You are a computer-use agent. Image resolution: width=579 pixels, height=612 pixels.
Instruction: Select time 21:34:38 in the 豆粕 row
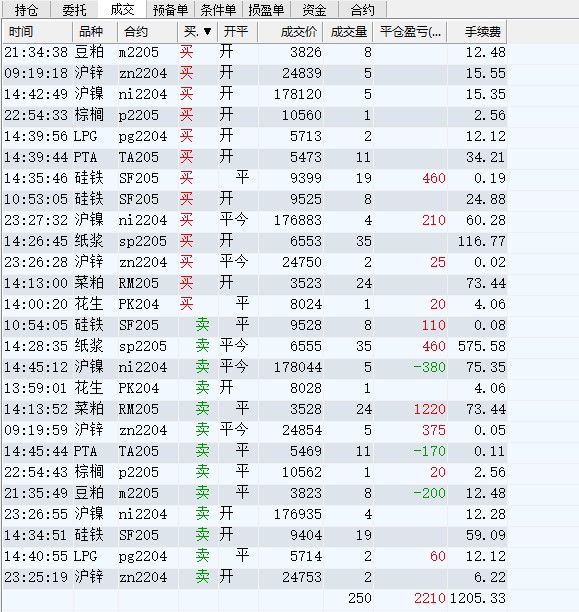coord(36,52)
